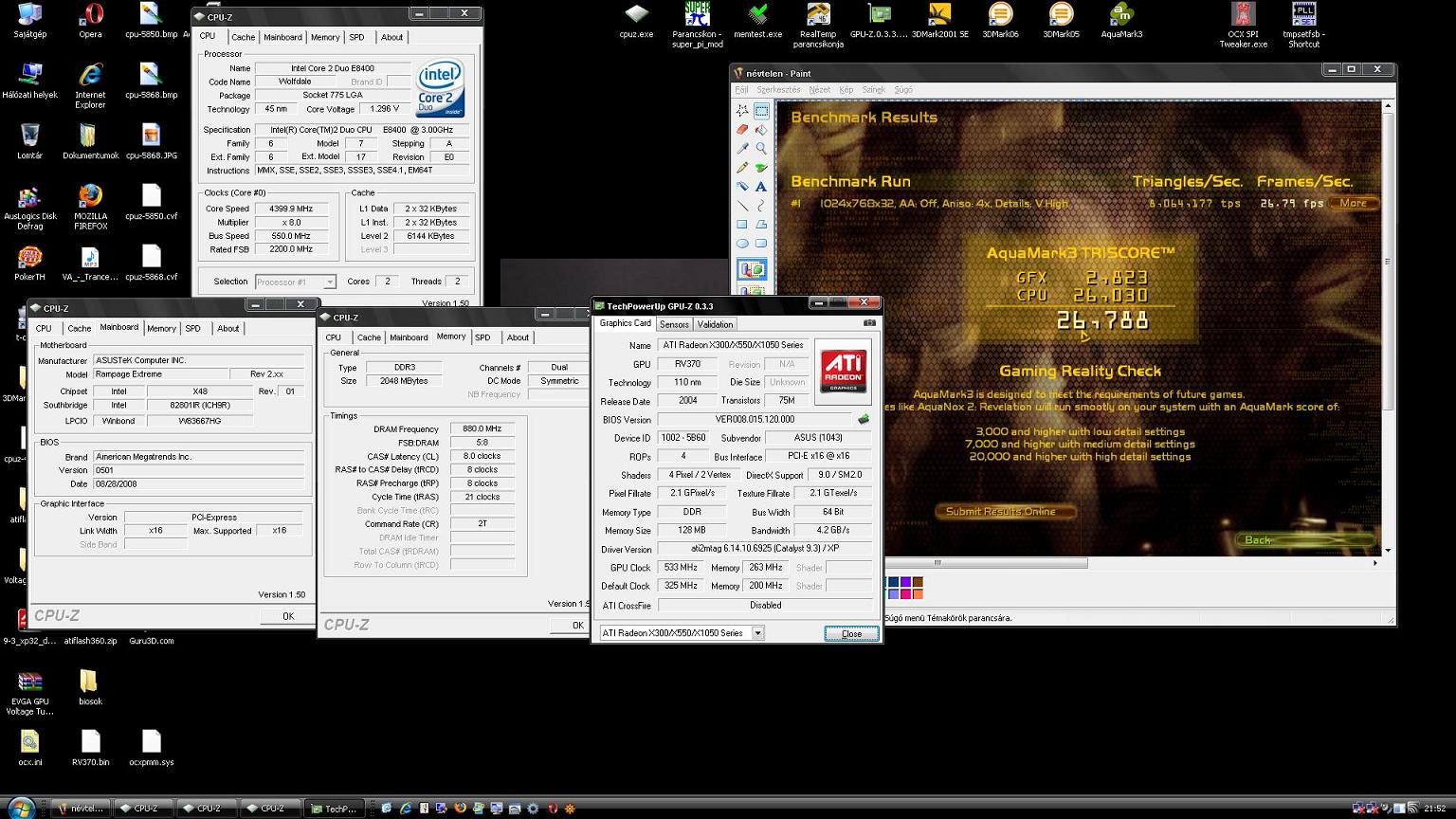The height and width of the screenshot is (819, 1456).
Task: Open the Szerkesztés menu in Paint
Action: point(778,90)
